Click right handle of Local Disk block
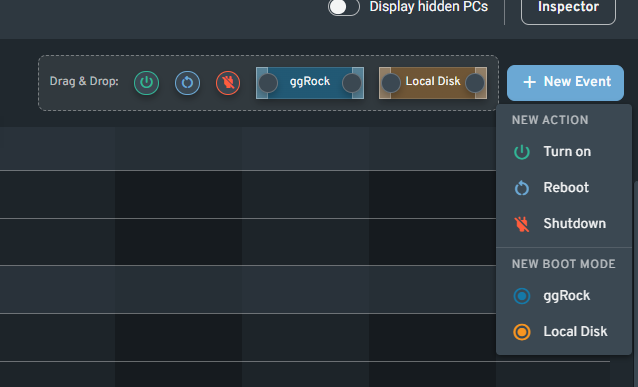 pos(474,83)
